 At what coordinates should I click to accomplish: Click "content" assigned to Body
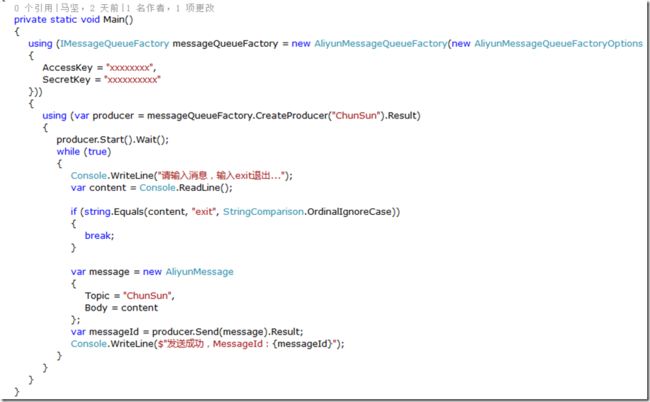pyautogui.click(x=139, y=308)
